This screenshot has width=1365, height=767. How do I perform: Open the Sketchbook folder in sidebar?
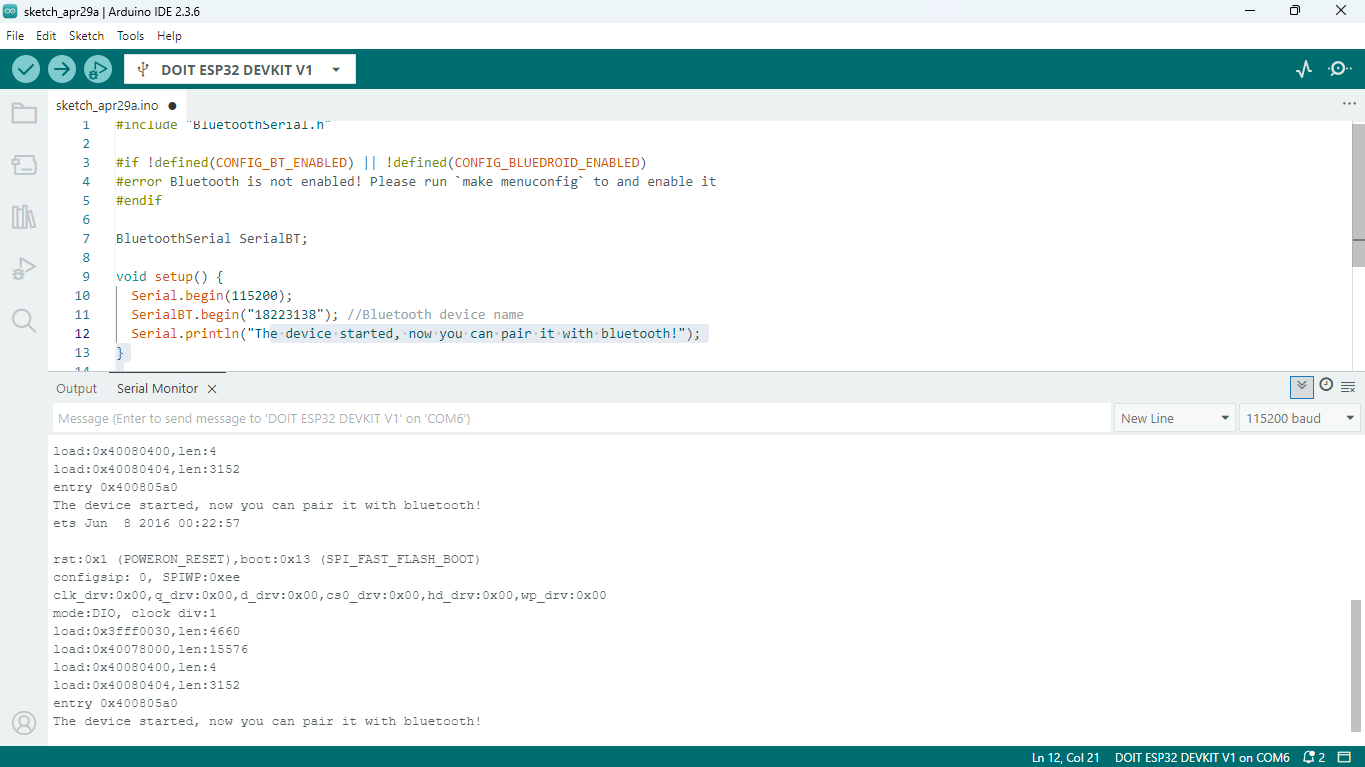pos(24,113)
